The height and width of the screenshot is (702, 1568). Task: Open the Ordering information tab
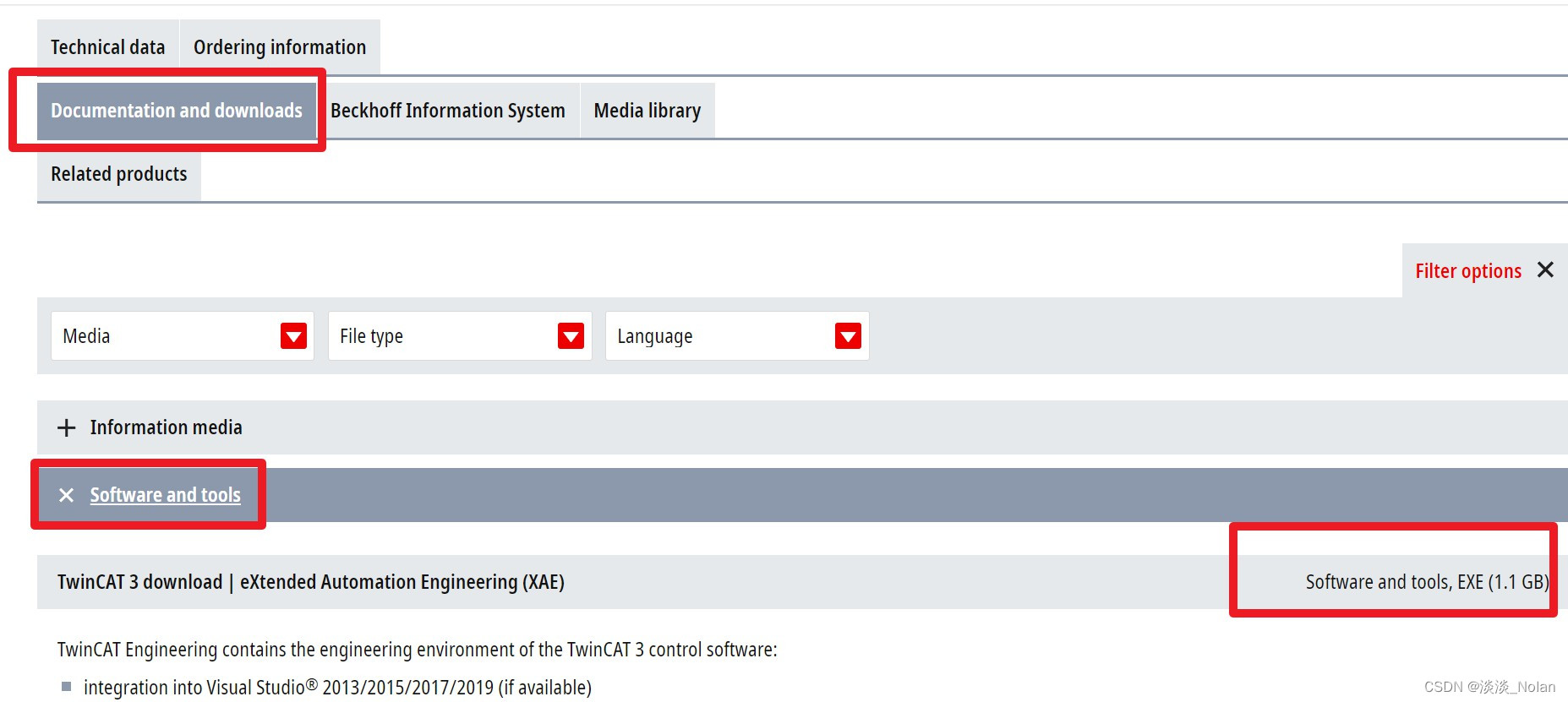280,47
